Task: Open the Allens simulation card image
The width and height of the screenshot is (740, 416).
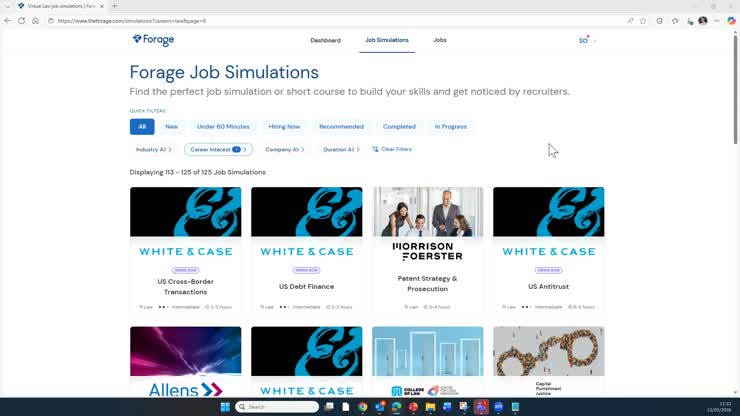Action: (x=185, y=351)
